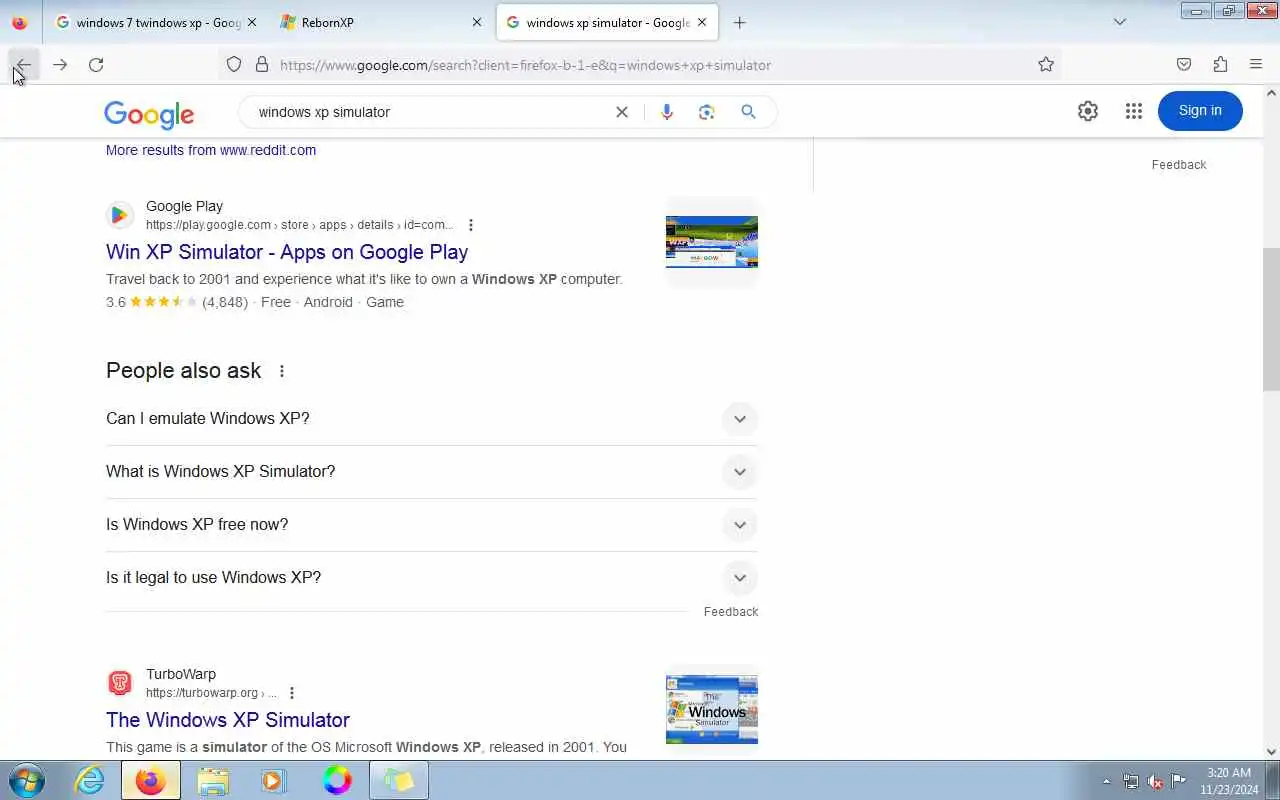
Task: Bookmark this page with the star icon
Action: click(1046, 65)
